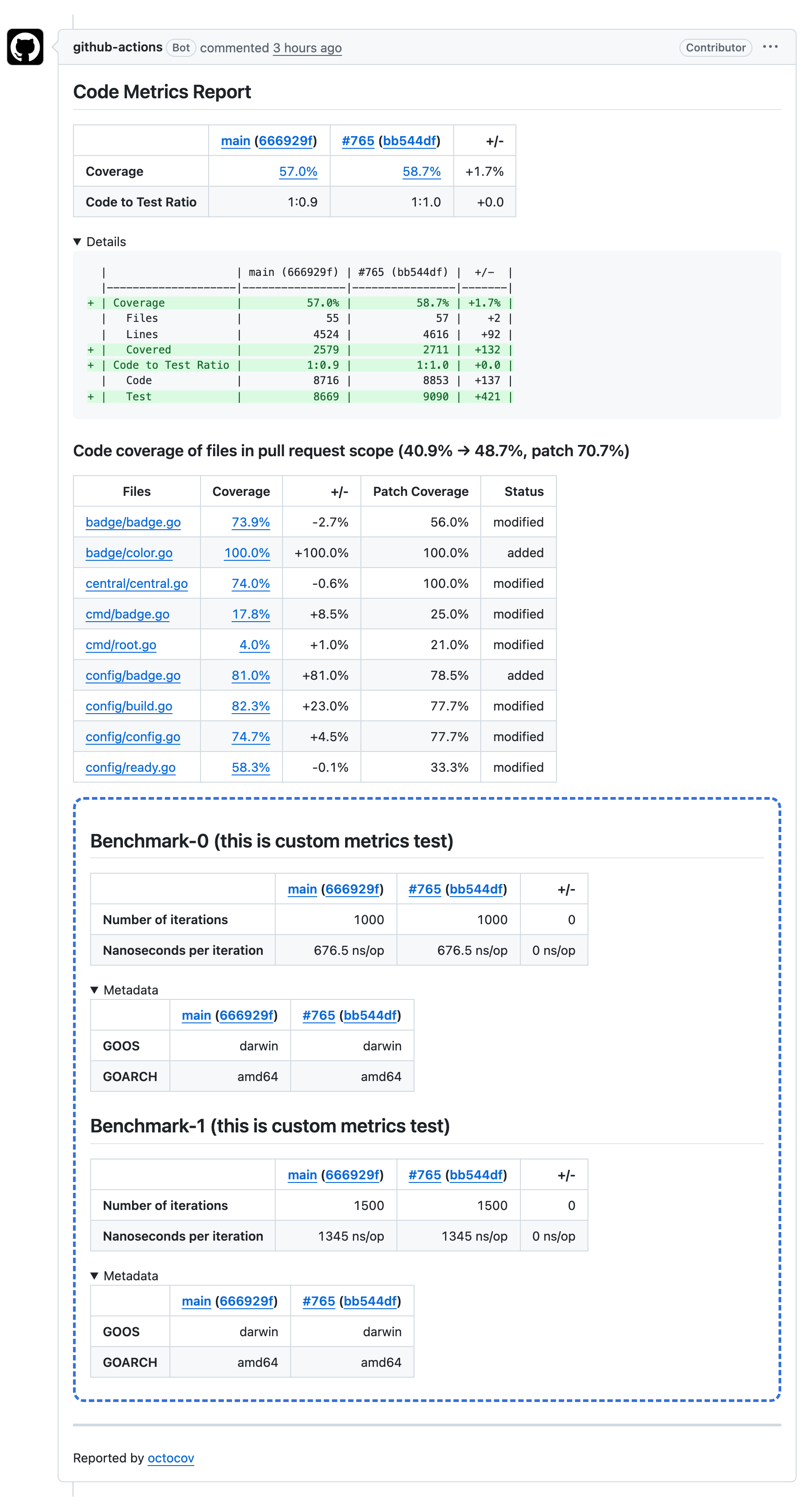Open the github-actions author name
811x1512 pixels.
(117, 47)
